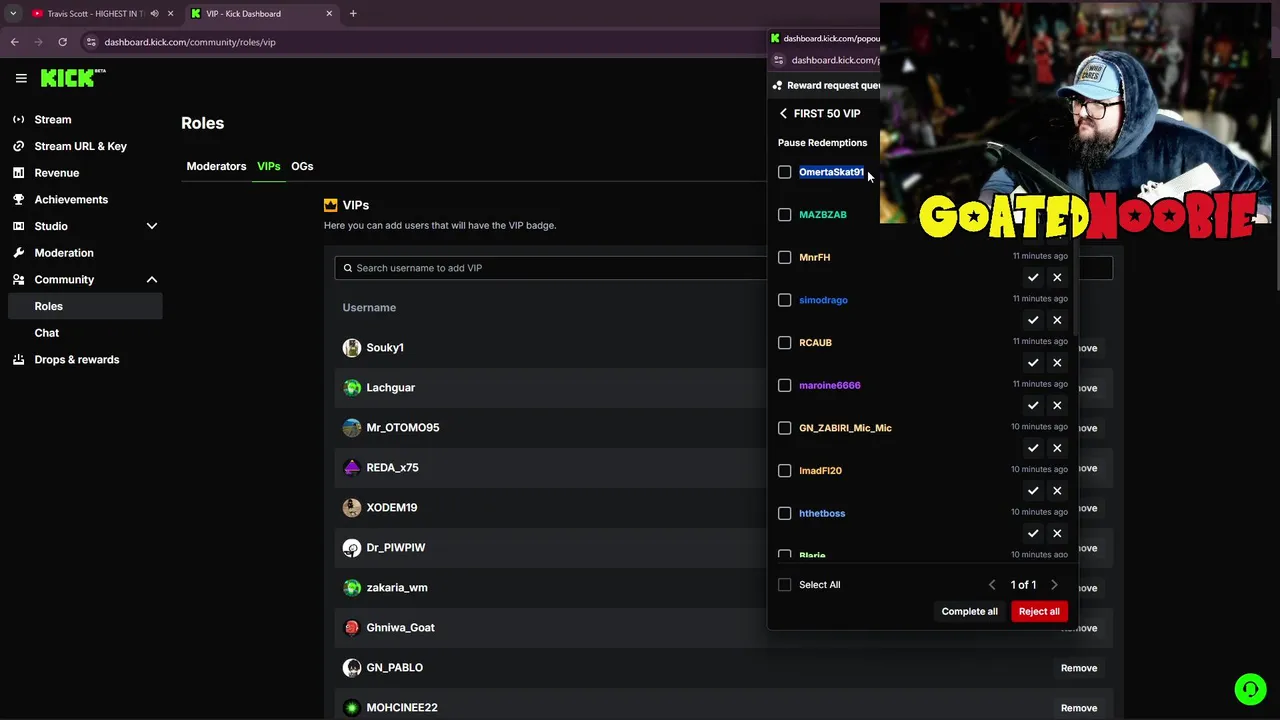1280x720 pixels.
Task: Open the hamburger menu beside Kick logo
Action: click(21, 78)
